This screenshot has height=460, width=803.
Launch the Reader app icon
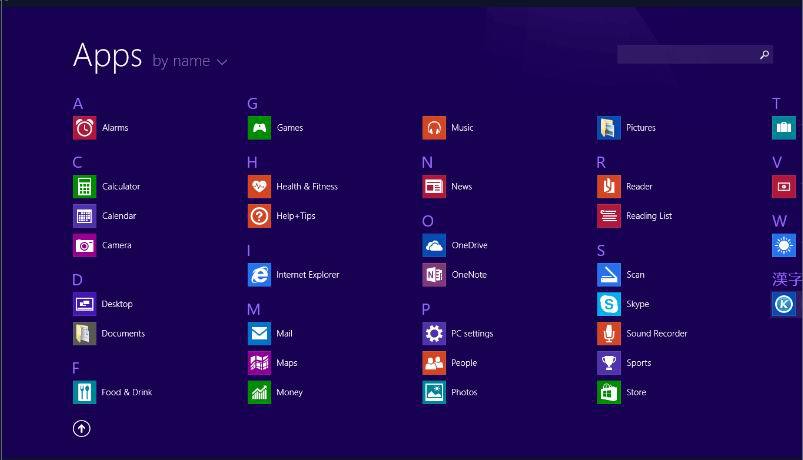pos(608,187)
